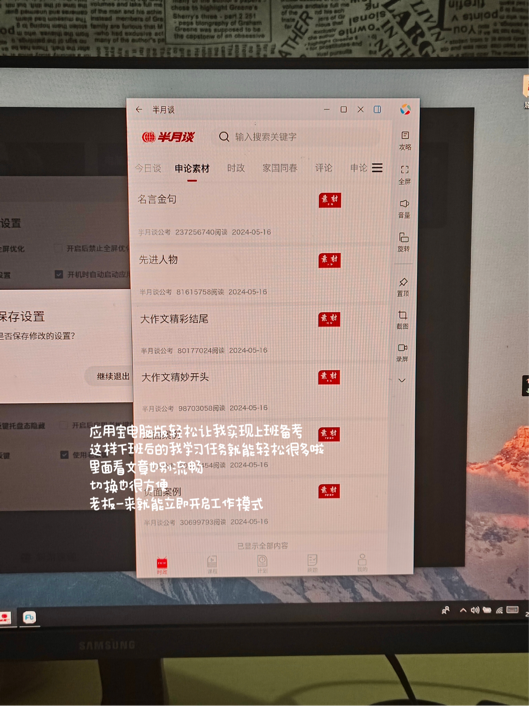529x706 pixels.
Task: Open the 名言金句 article
Action: pyautogui.click(x=157, y=199)
